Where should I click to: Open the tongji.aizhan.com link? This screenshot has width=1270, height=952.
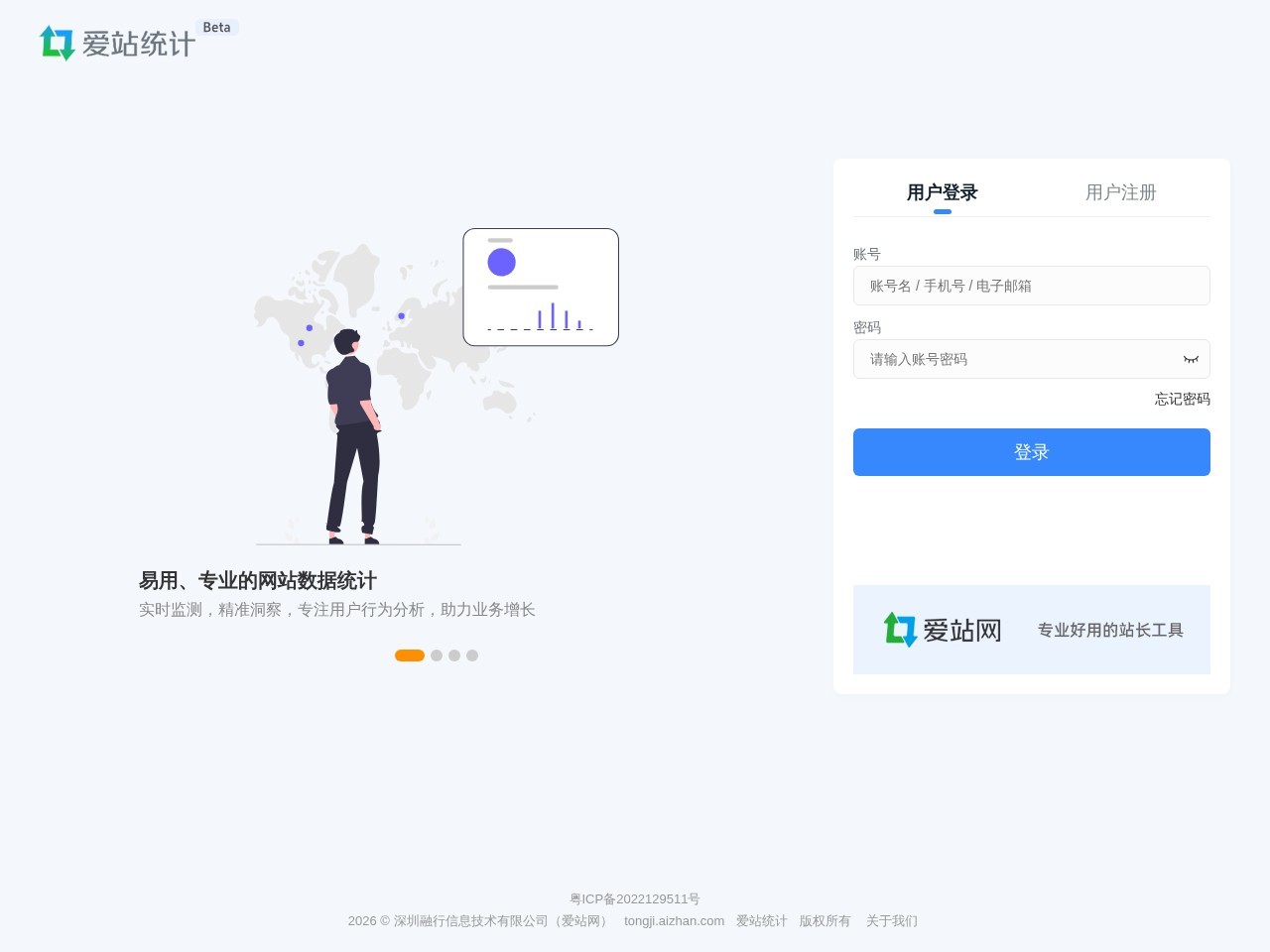click(x=674, y=921)
